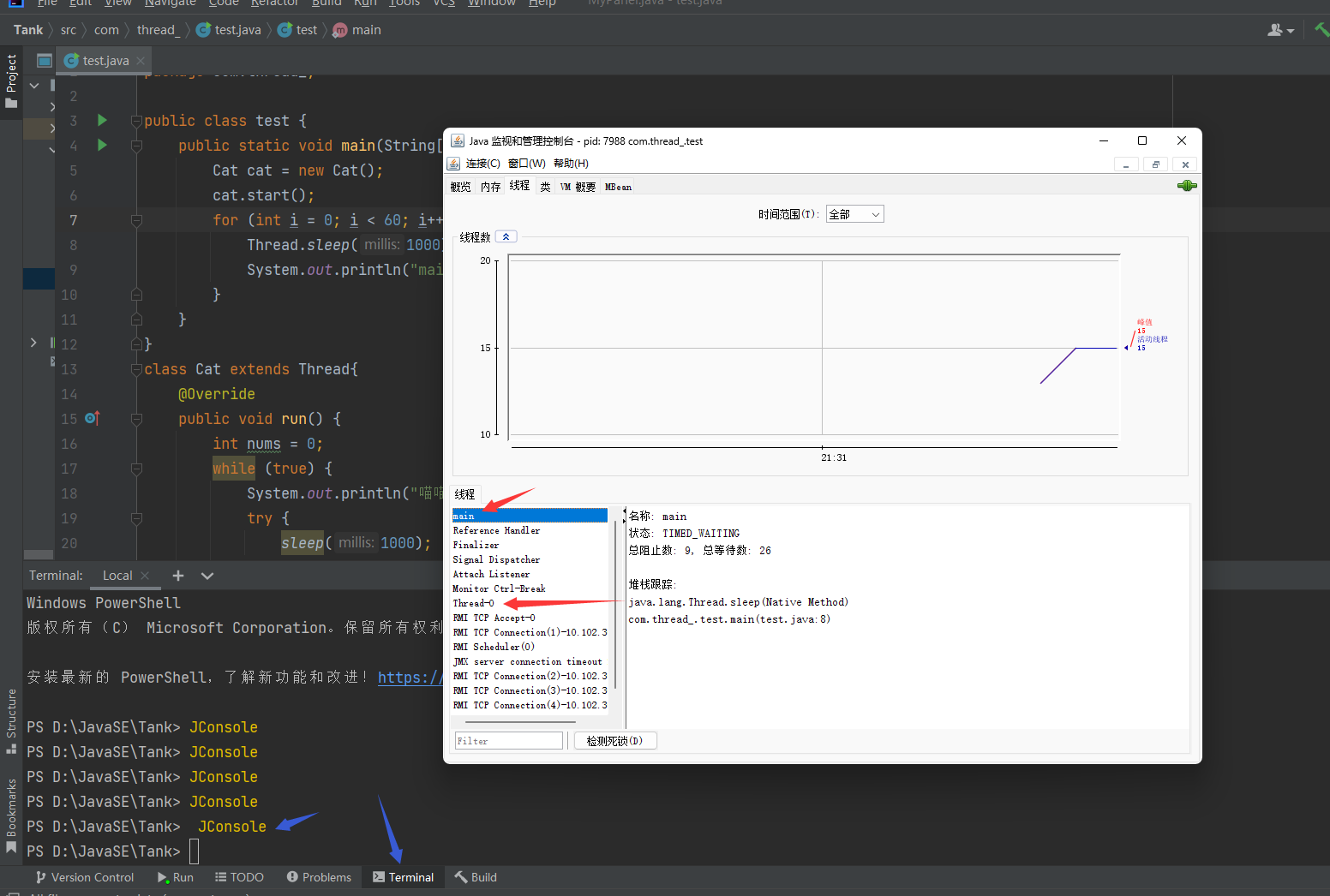This screenshot has width=1330, height=896.
Task: Open the 连接(C) menu in JConsole
Action: (x=482, y=164)
